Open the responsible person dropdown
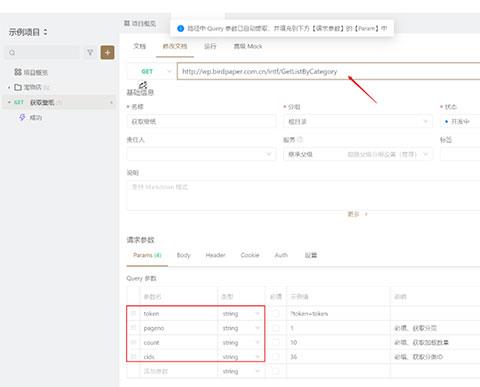Viewport: 480px width, 387px height. 201,154
